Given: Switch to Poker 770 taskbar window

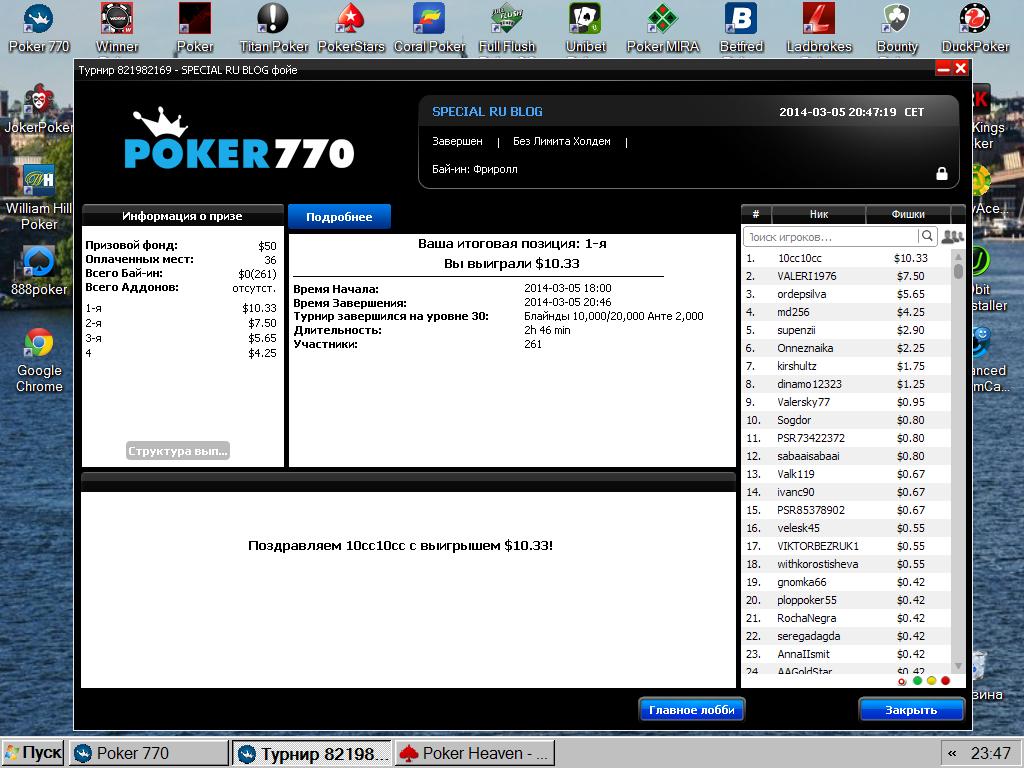Looking at the screenshot, I should pyautogui.click(x=150, y=753).
